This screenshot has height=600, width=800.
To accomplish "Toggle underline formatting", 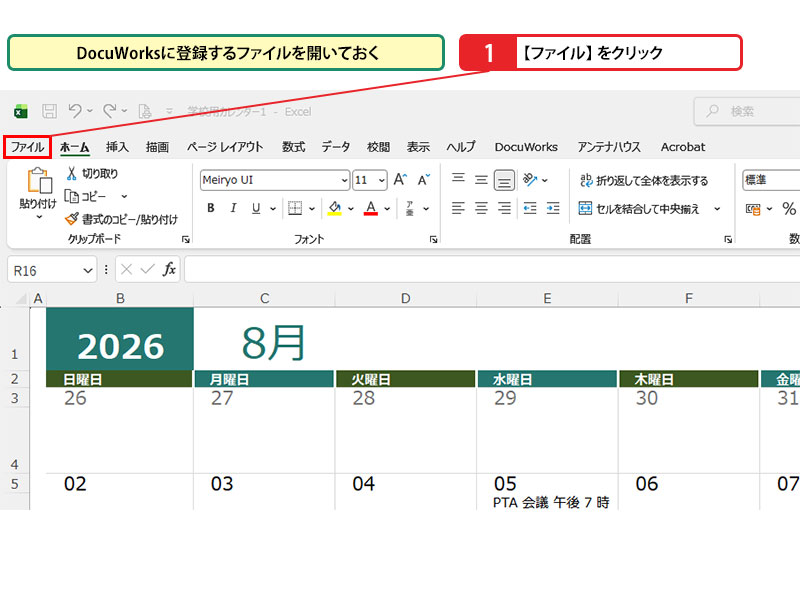I will pyautogui.click(x=256, y=208).
